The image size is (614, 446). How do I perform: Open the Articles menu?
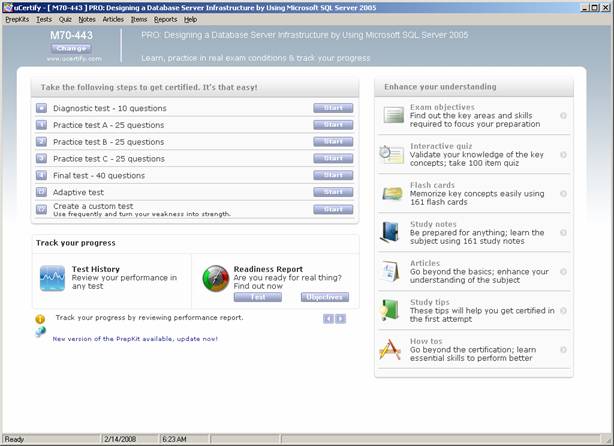(113, 19)
